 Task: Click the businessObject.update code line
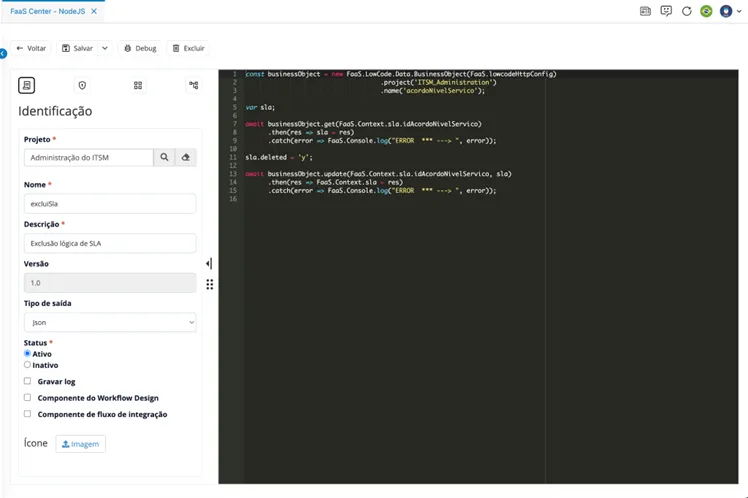pyautogui.click(x=378, y=174)
